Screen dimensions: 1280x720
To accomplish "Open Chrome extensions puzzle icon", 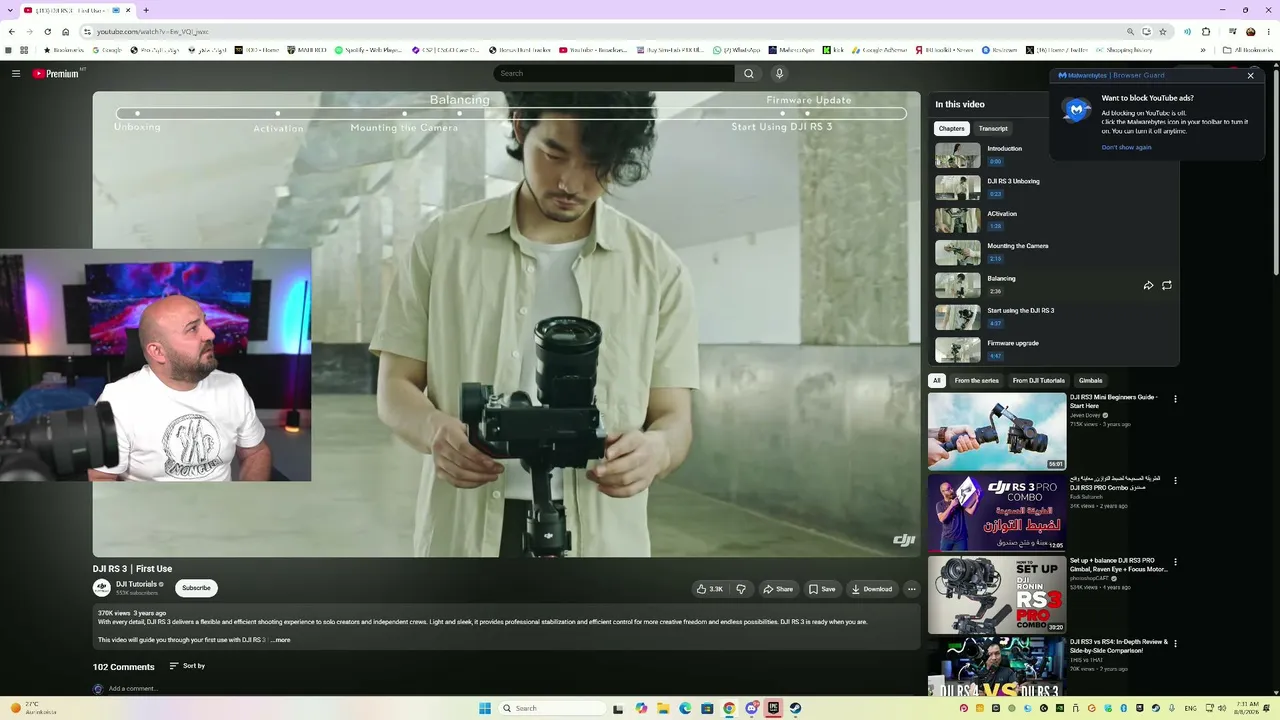I will [x=1206, y=32].
